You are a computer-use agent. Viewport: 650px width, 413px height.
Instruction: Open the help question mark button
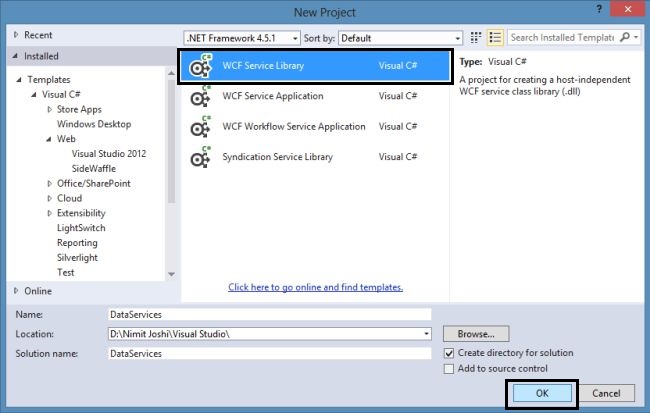(599, 9)
